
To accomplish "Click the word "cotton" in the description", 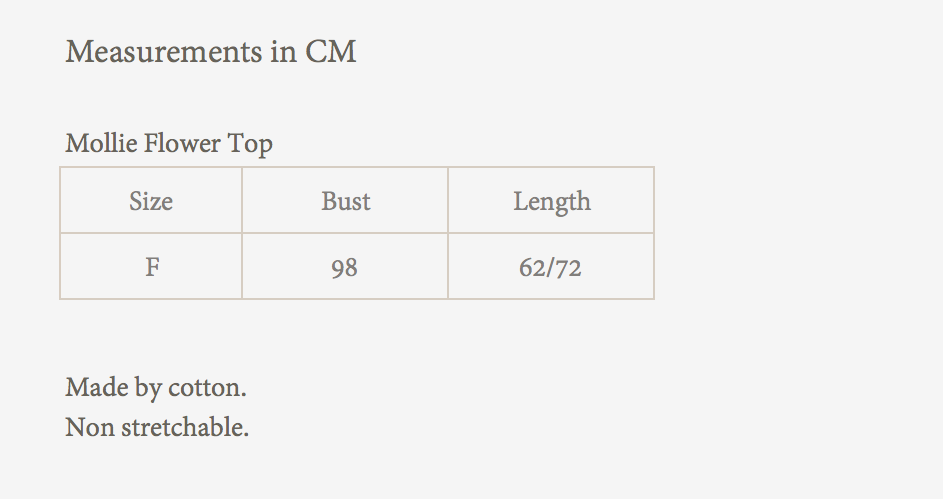I will coord(208,387).
